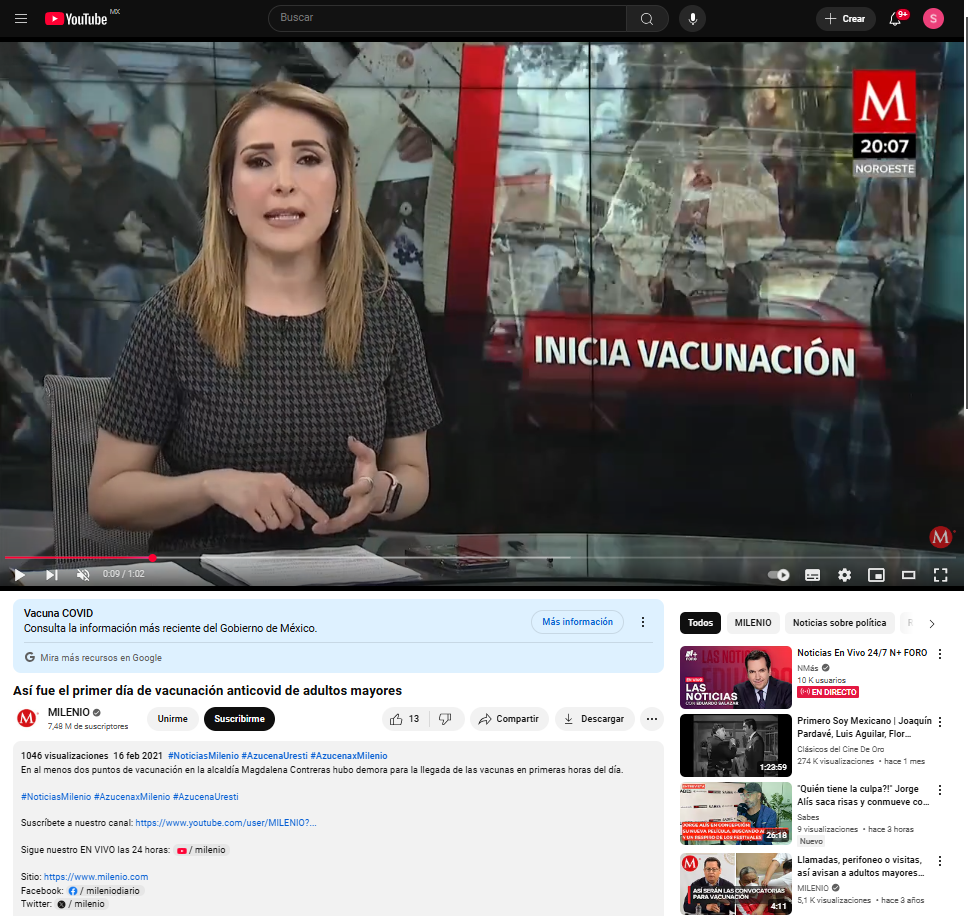Open the notifications bell
968x916 pixels.
[x=895, y=19]
